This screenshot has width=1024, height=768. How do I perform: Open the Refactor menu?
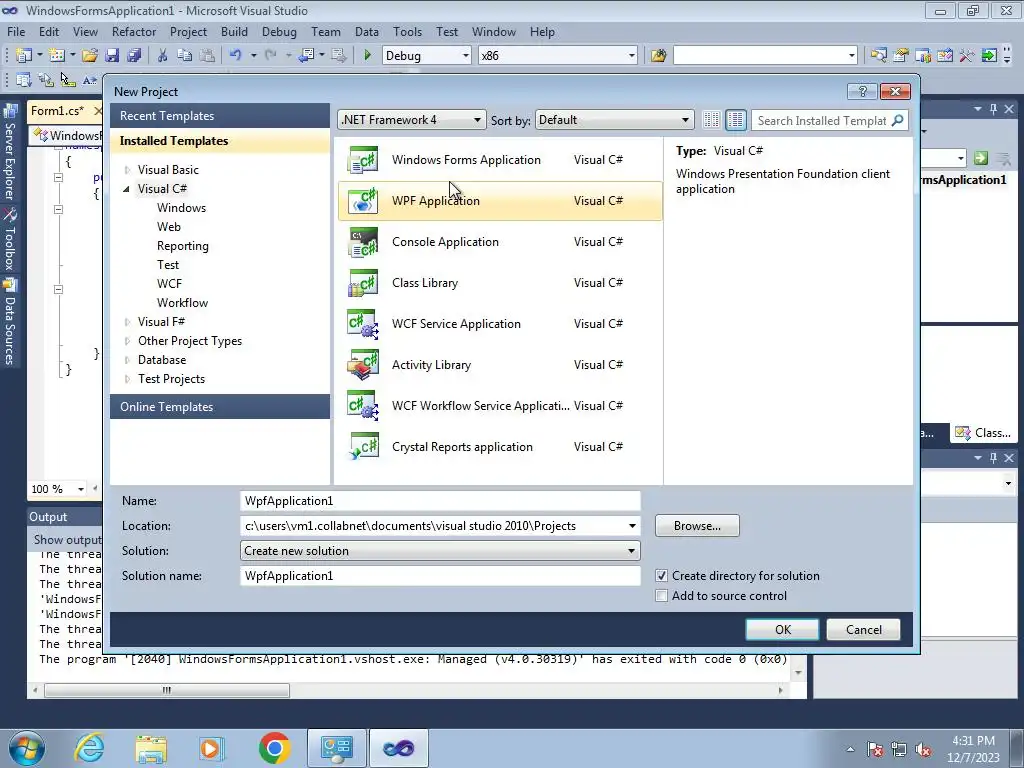pyautogui.click(x=134, y=31)
